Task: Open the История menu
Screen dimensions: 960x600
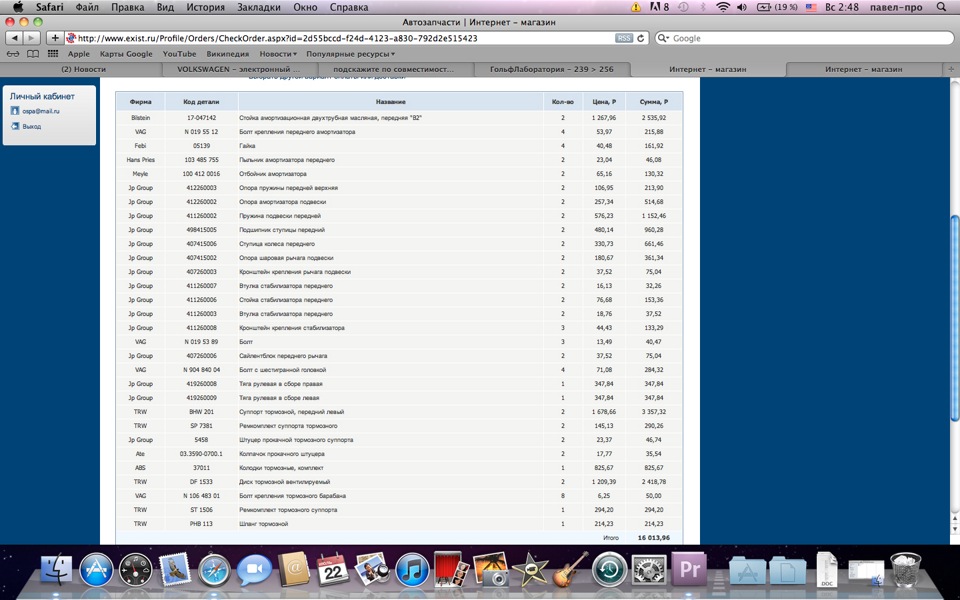Action: tap(205, 7)
